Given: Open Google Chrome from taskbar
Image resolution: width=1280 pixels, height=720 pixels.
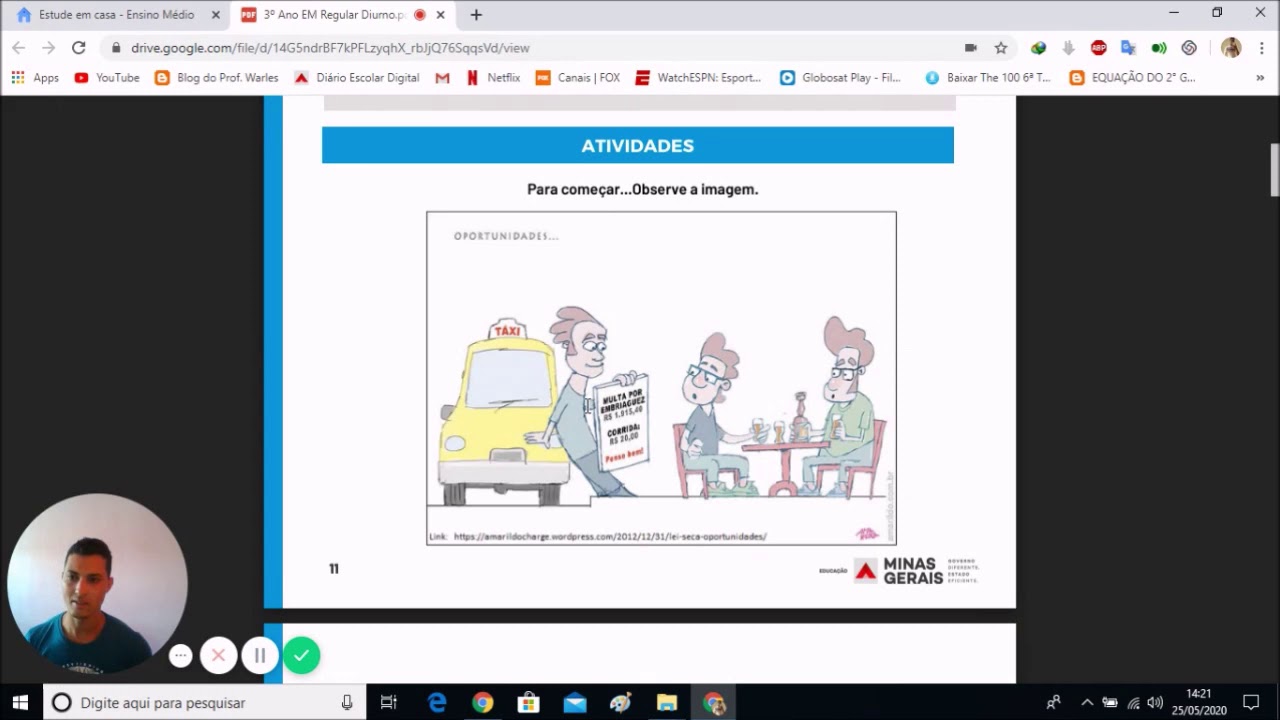Looking at the screenshot, I should pyautogui.click(x=483, y=702).
